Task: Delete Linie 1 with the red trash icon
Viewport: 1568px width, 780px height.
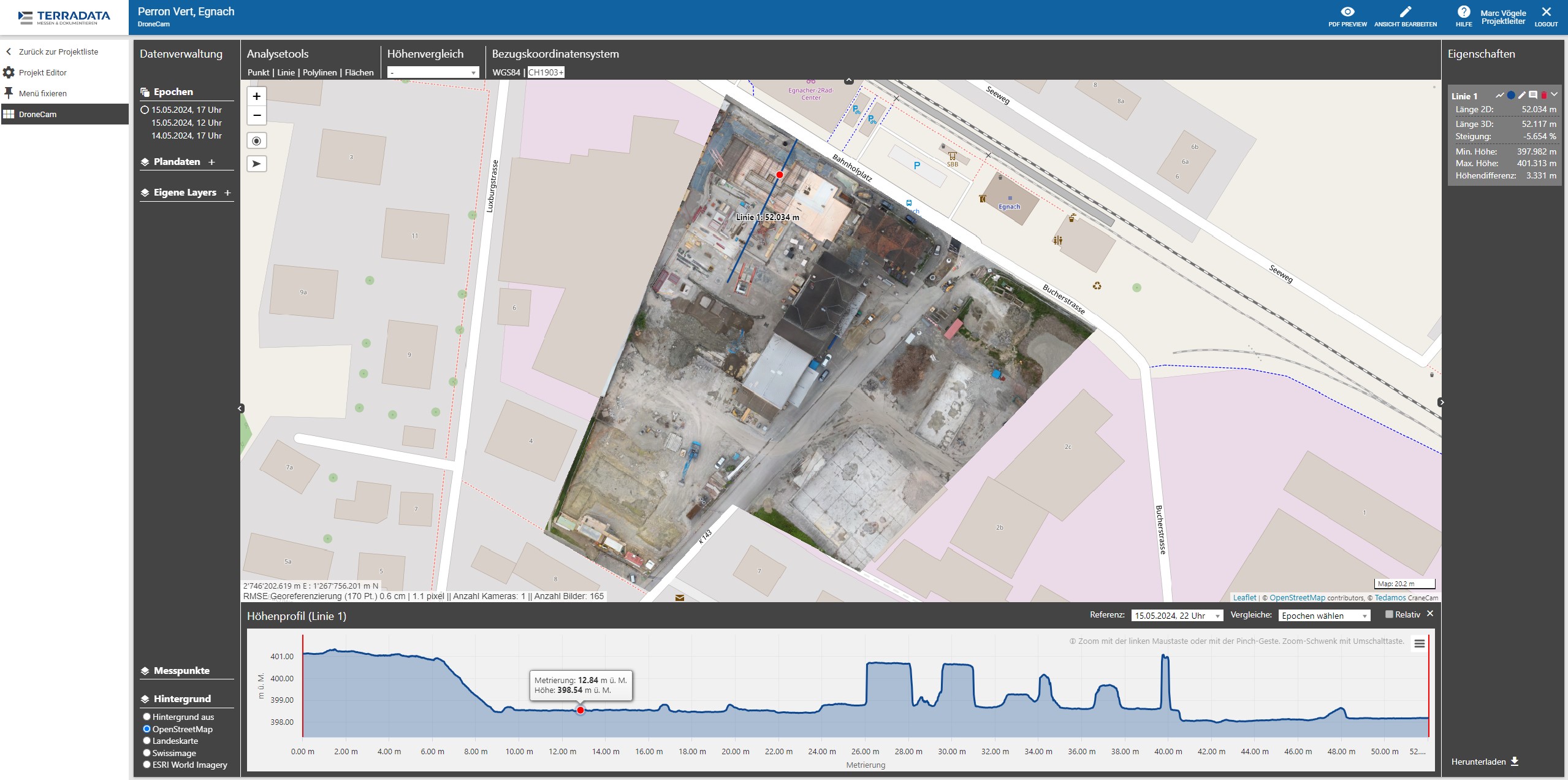Action: point(1544,96)
